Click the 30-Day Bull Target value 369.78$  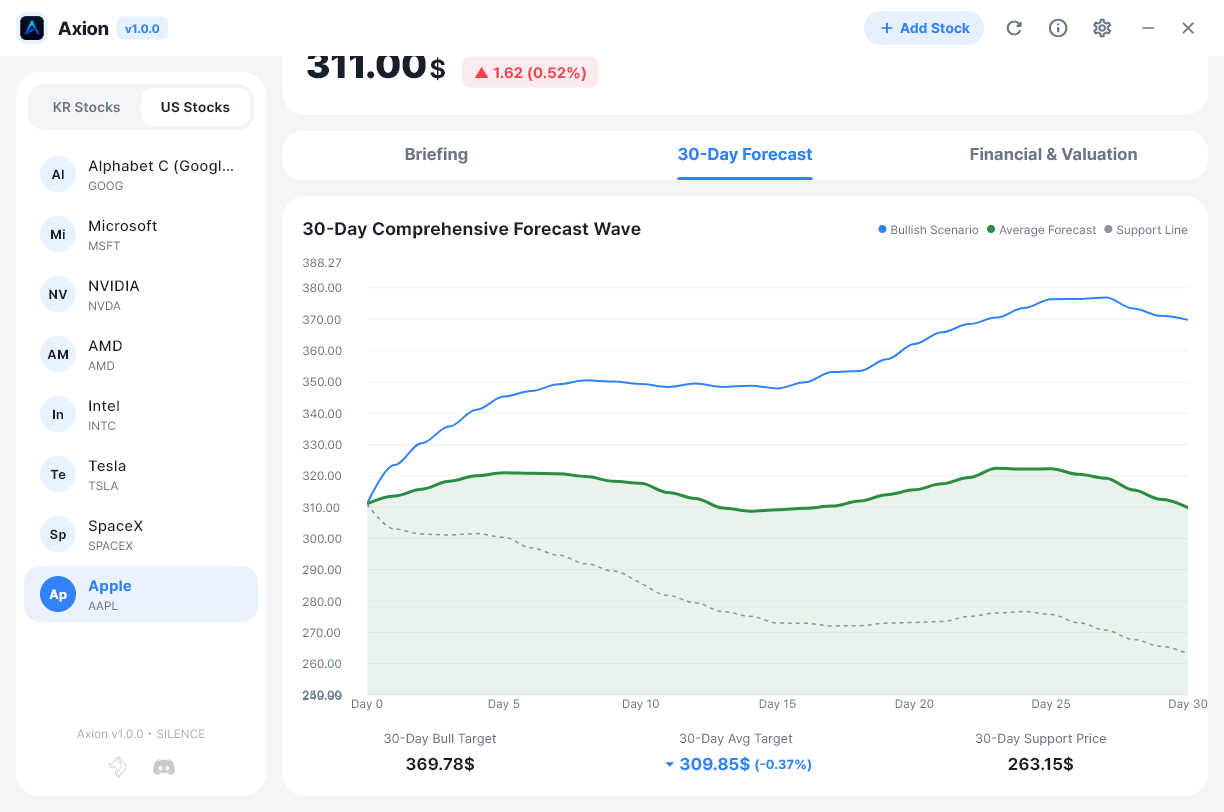(x=440, y=764)
